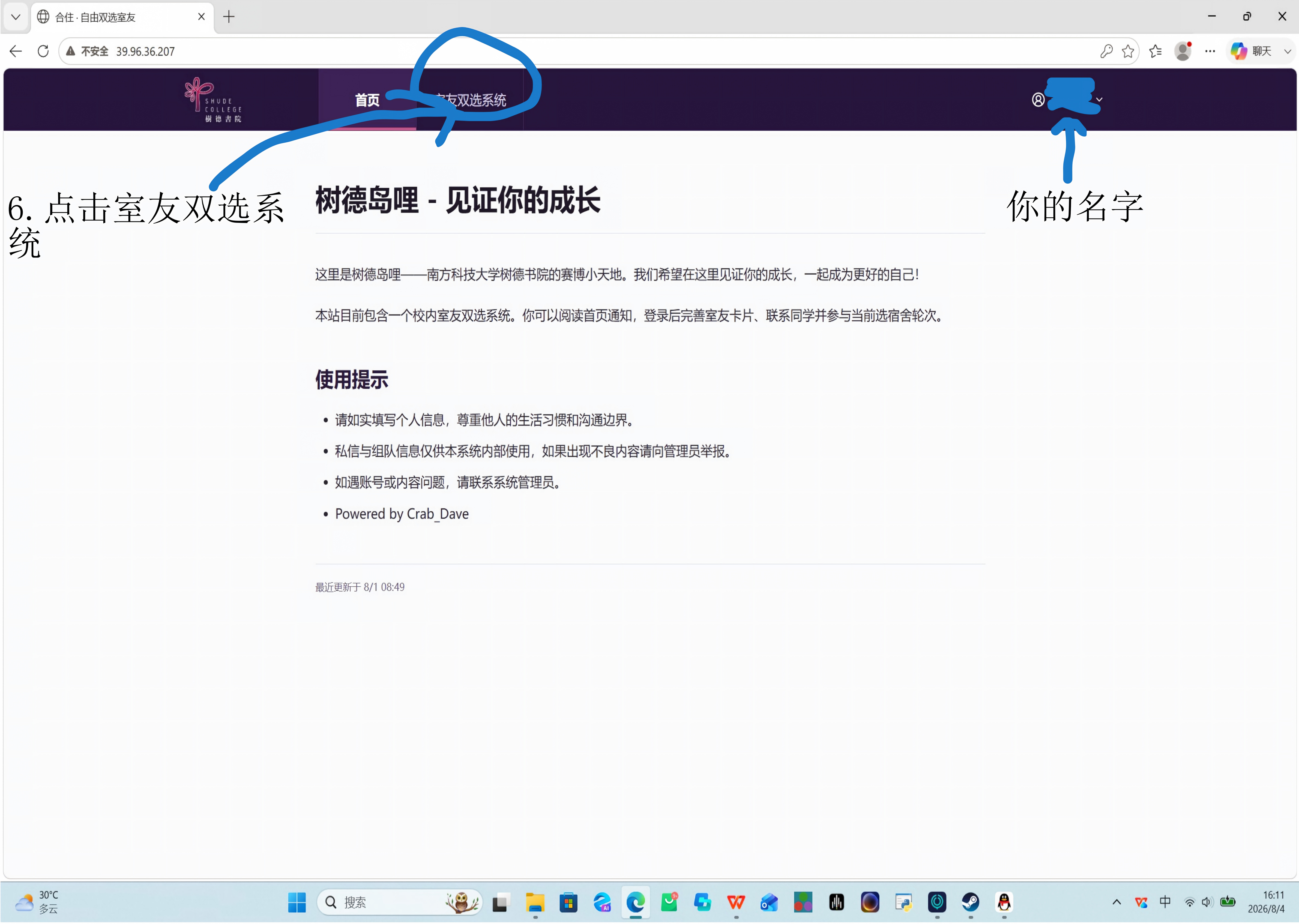Open a new browser tab
Image resolution: width=1299 pixels, height=924 pixels.
coord(229,17)
